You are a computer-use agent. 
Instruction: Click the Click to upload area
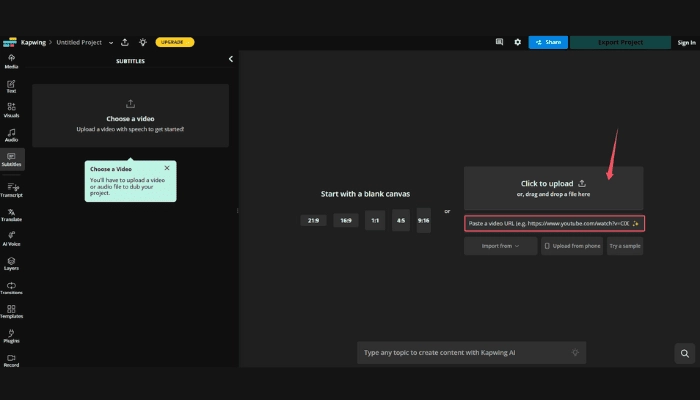tap(554, 188)
